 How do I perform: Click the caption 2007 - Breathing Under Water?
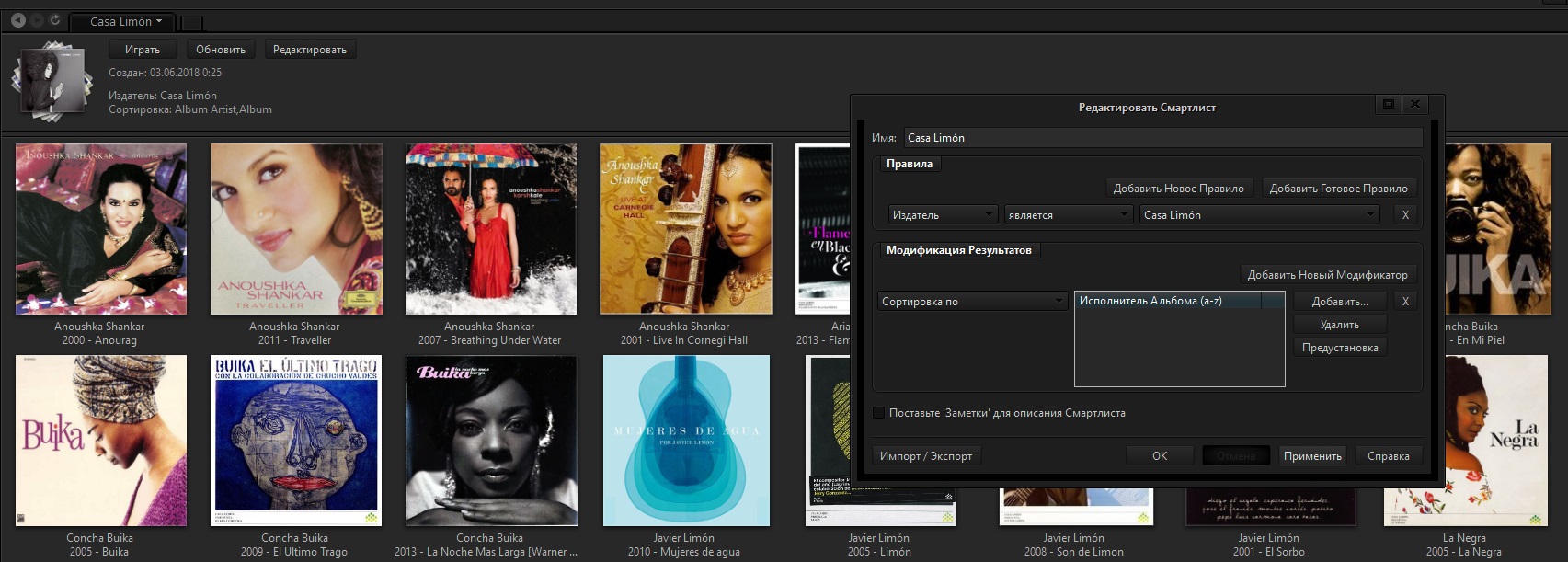coord(489,340)
